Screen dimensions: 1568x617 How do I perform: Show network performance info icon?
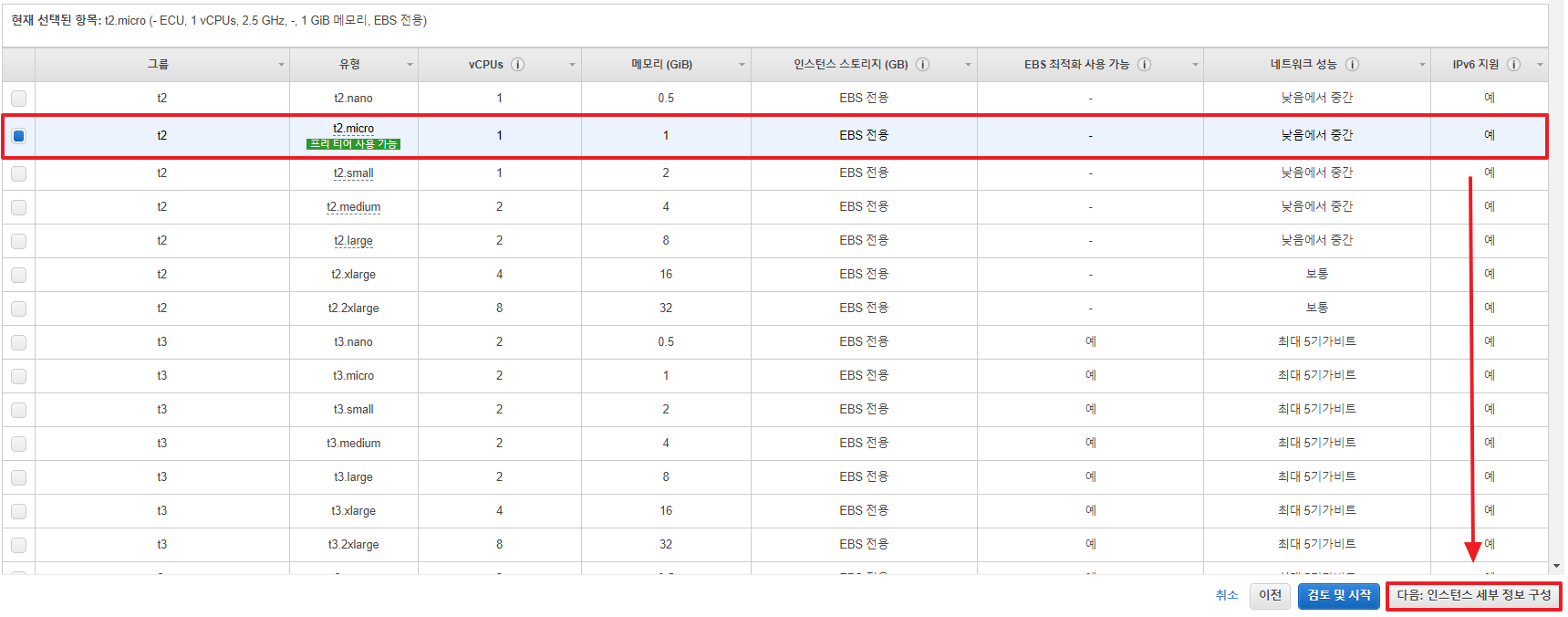click(1352, 65)
